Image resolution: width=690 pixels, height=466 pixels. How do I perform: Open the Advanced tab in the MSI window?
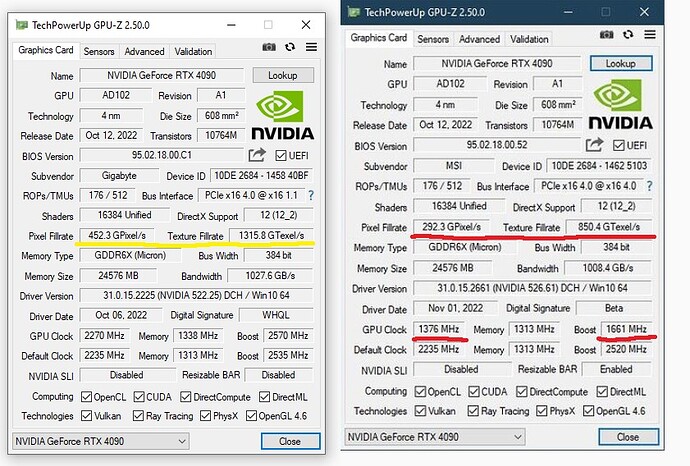[x=479, y=39]
